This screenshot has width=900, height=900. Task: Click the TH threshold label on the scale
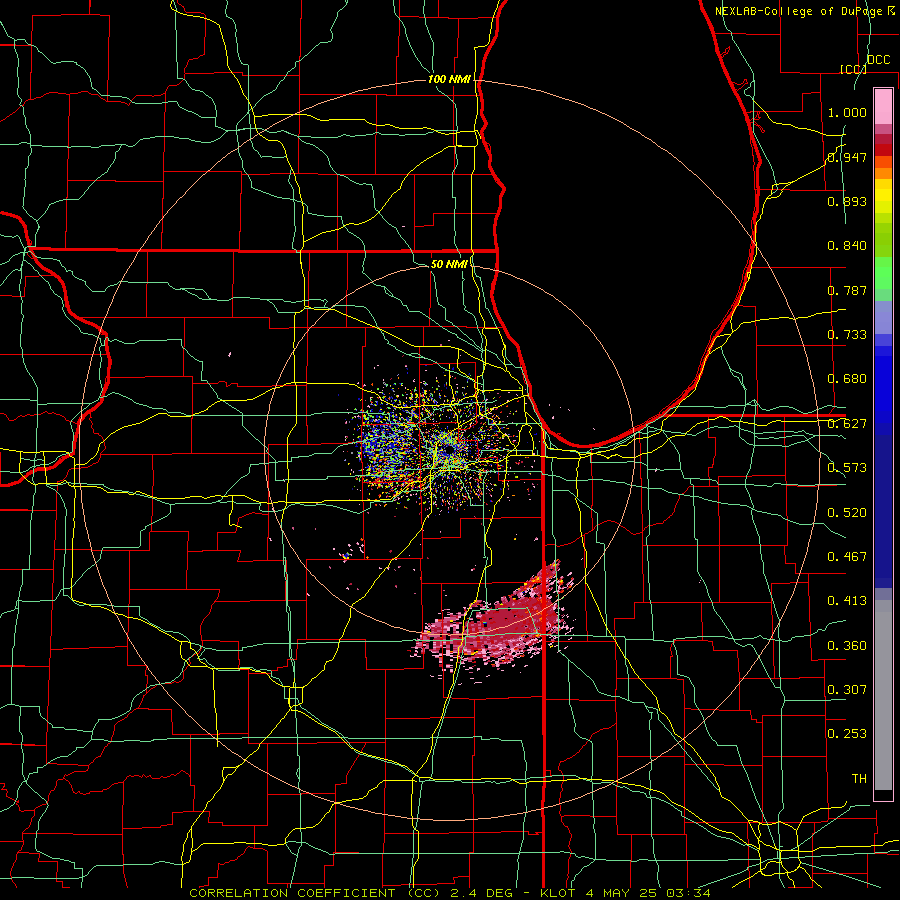pyautogui.click(x=859, y=779)
